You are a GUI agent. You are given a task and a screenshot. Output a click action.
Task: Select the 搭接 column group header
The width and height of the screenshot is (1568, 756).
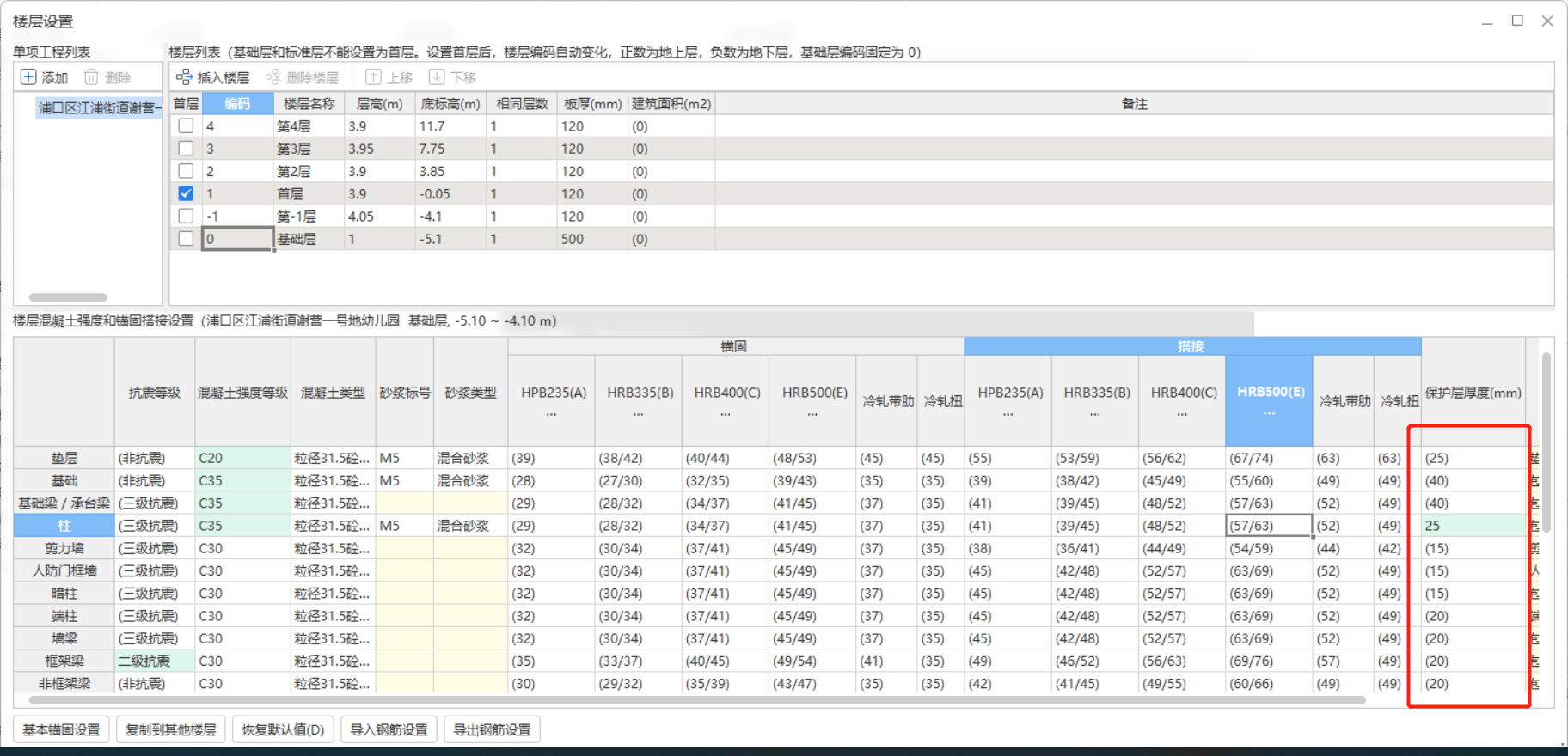coord(1192,346)
